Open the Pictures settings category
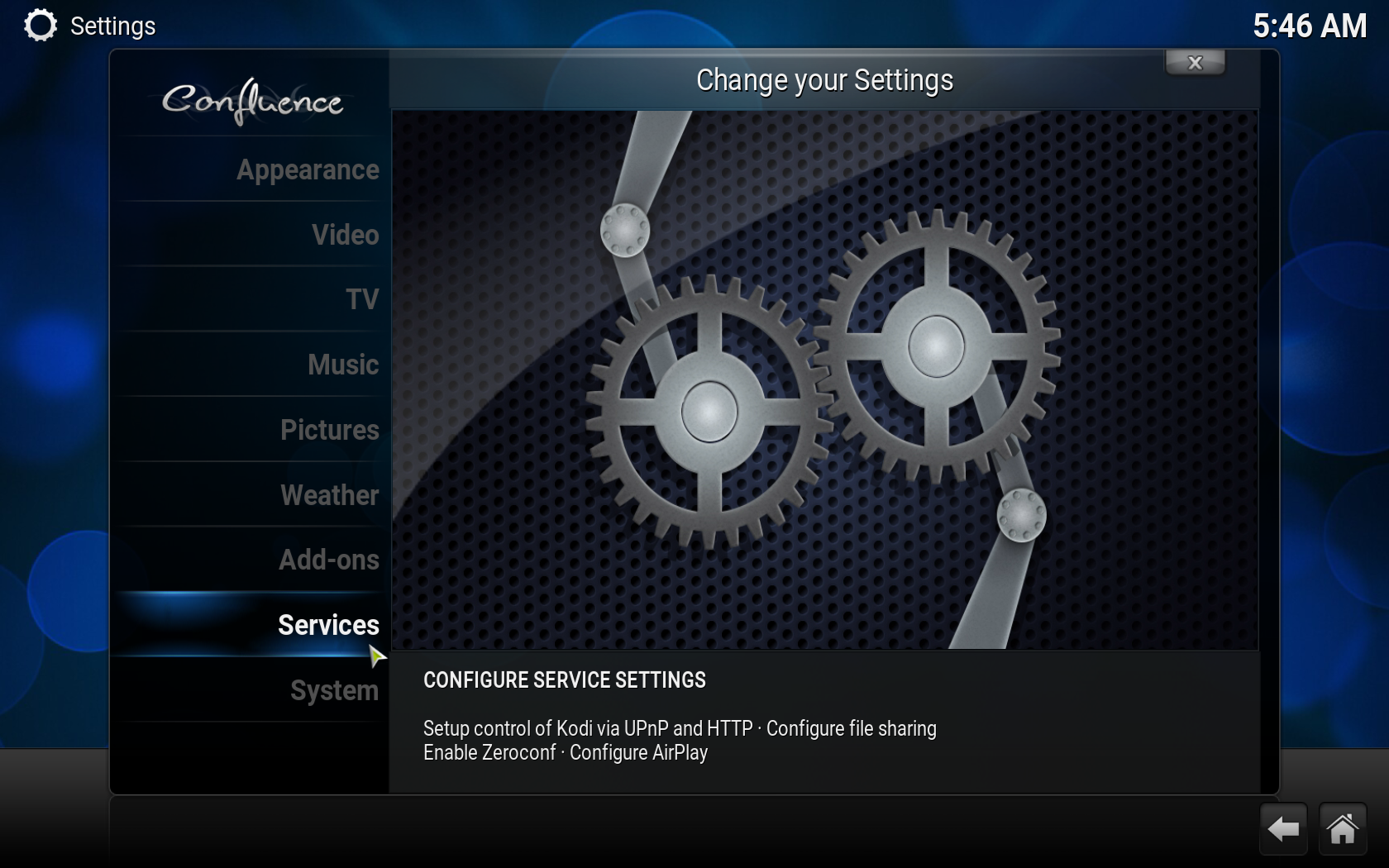This screenshot has width=1389, height=868. coord(250,430)
